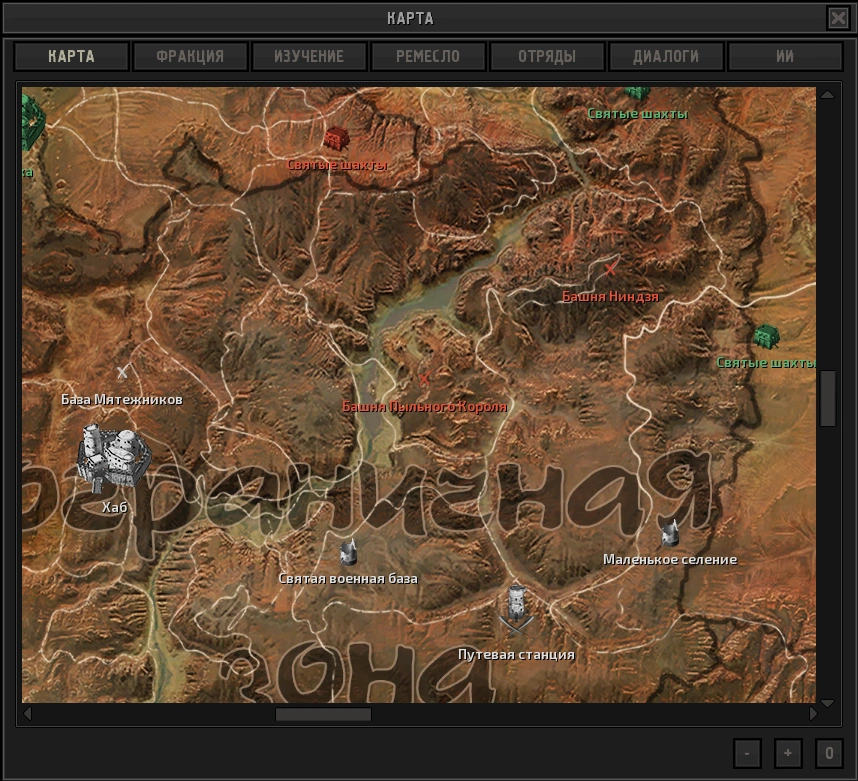Open the Изучение tab
858x781 pixels.
pyautogui.click(x=309, y=57)
